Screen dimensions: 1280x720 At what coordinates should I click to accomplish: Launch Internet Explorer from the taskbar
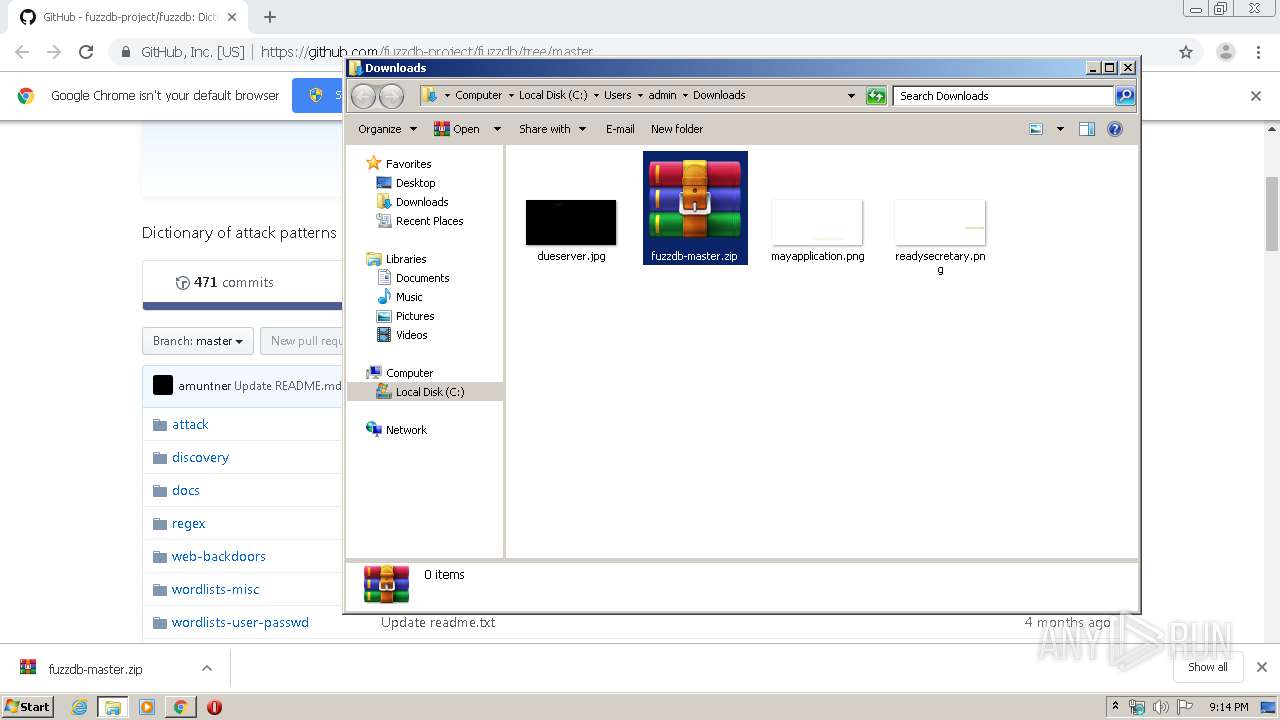80,707
